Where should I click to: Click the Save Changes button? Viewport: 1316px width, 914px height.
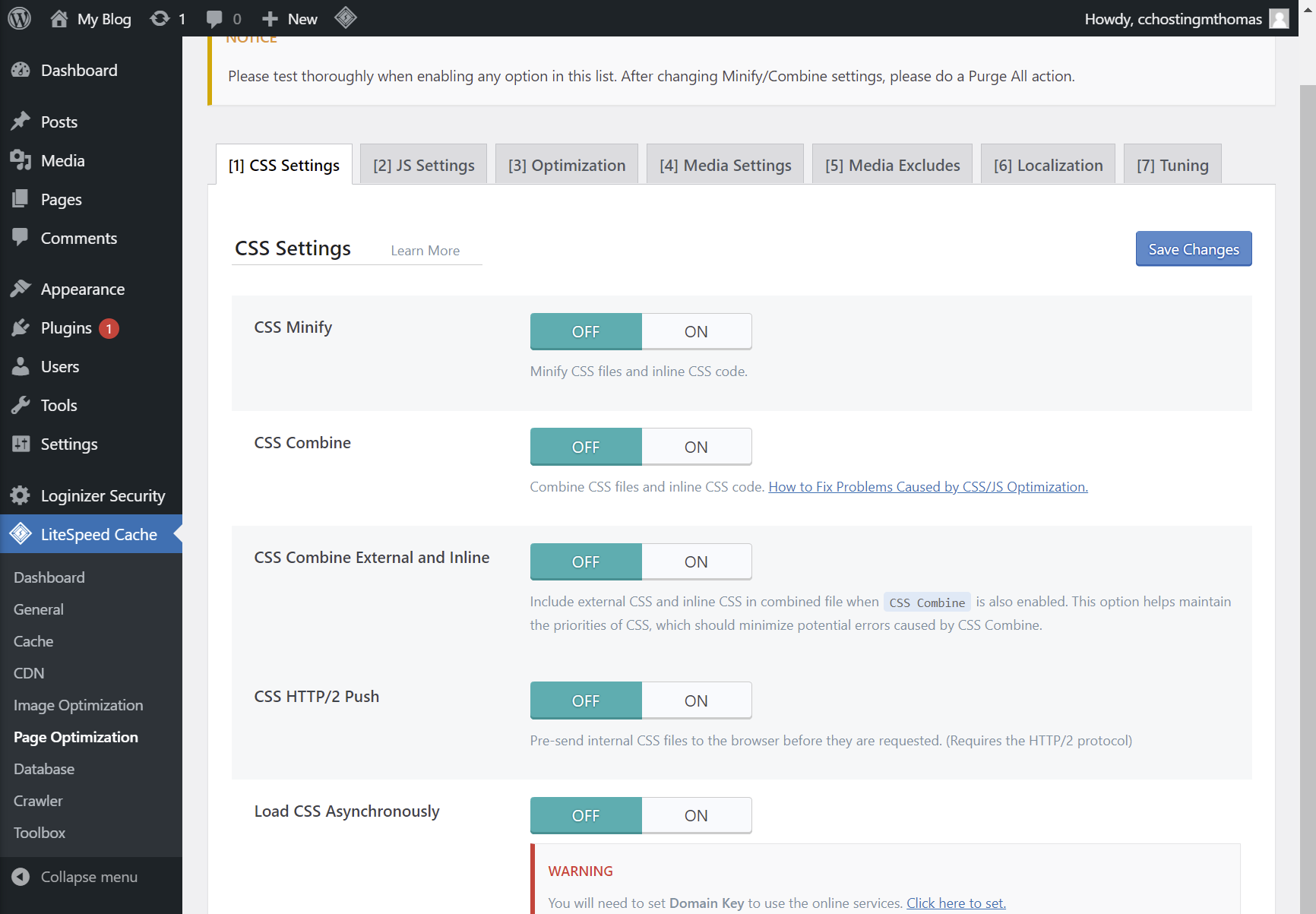pos(1193,249)
